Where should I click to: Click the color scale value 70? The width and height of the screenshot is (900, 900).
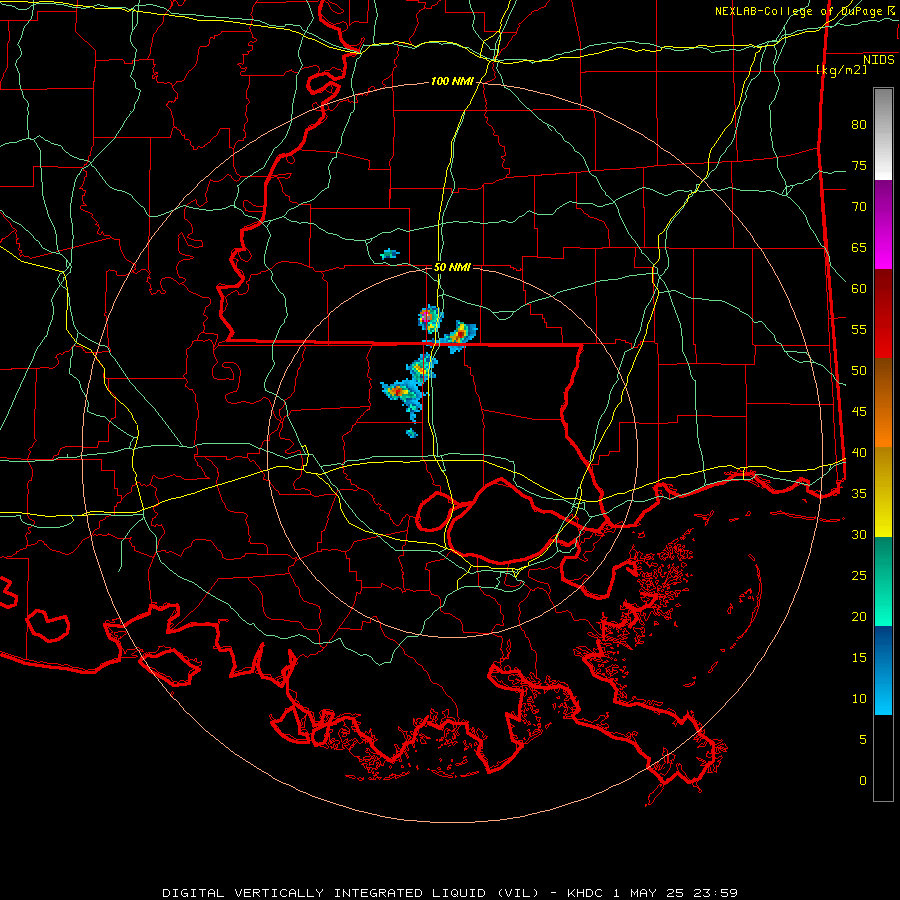[859, 207]
